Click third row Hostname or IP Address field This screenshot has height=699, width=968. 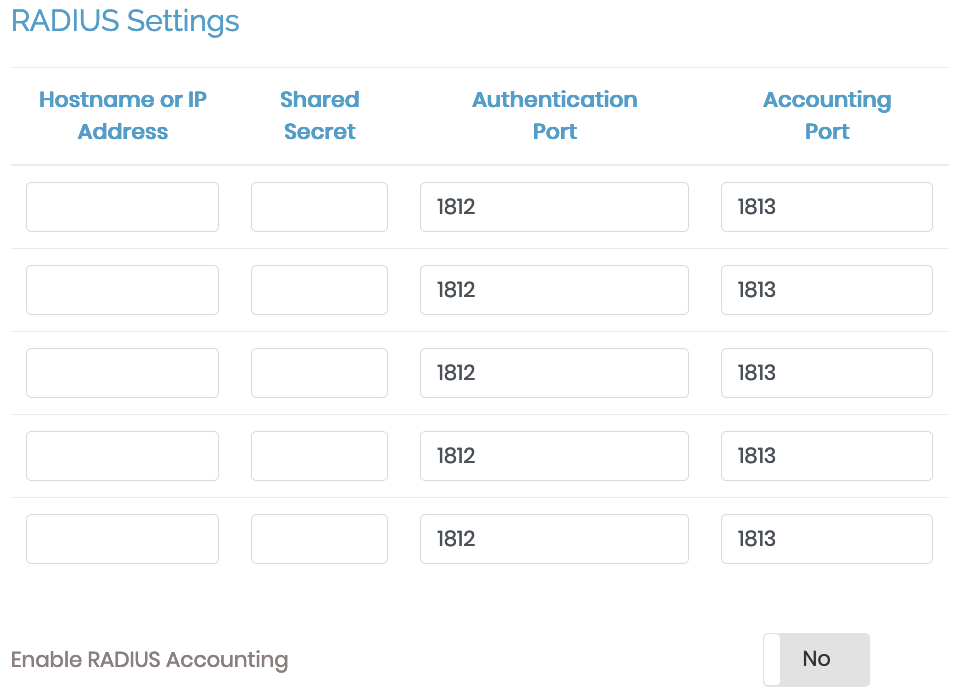122,373
